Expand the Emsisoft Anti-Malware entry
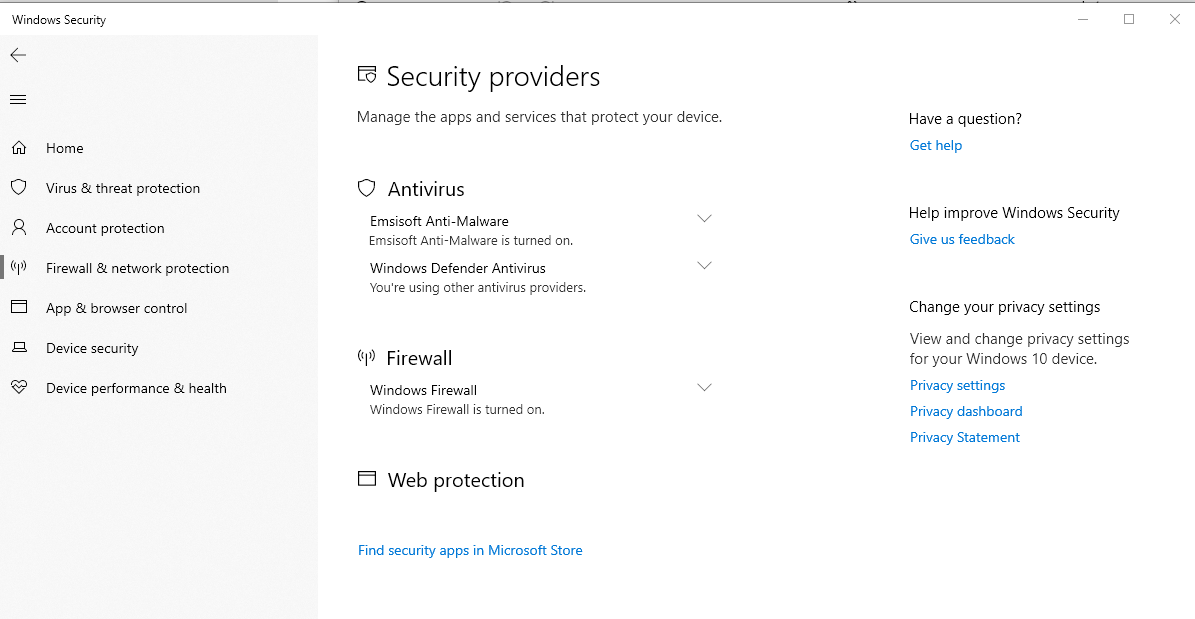The height and width of the screenshot is (619, 1195). (704, 219)
